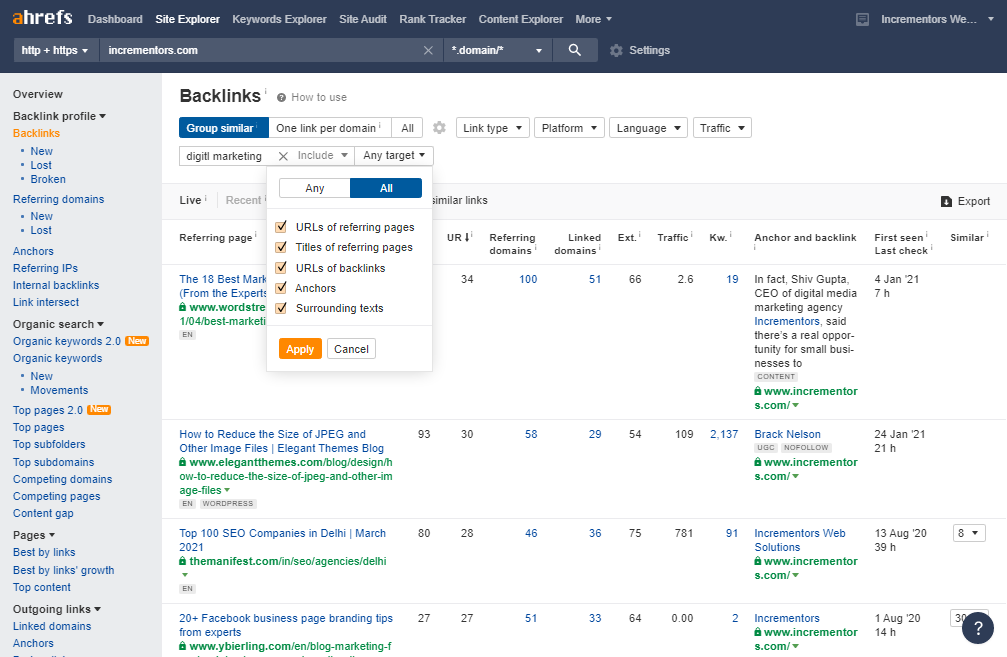Open the Similar count 8 dropdown
Screen dimensions: 1007x657
968,533
